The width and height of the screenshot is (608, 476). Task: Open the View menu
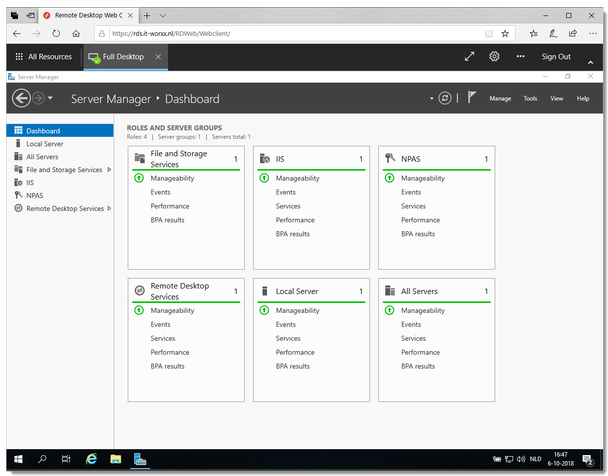(556, 98)
